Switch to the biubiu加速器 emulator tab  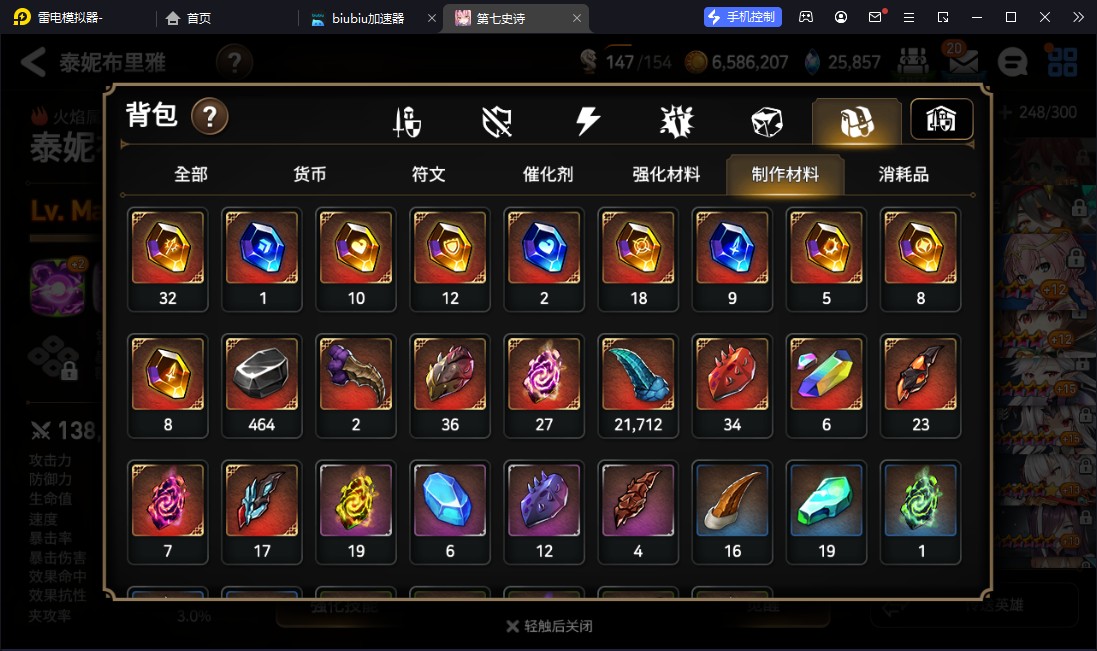click(x=368, y=18)
